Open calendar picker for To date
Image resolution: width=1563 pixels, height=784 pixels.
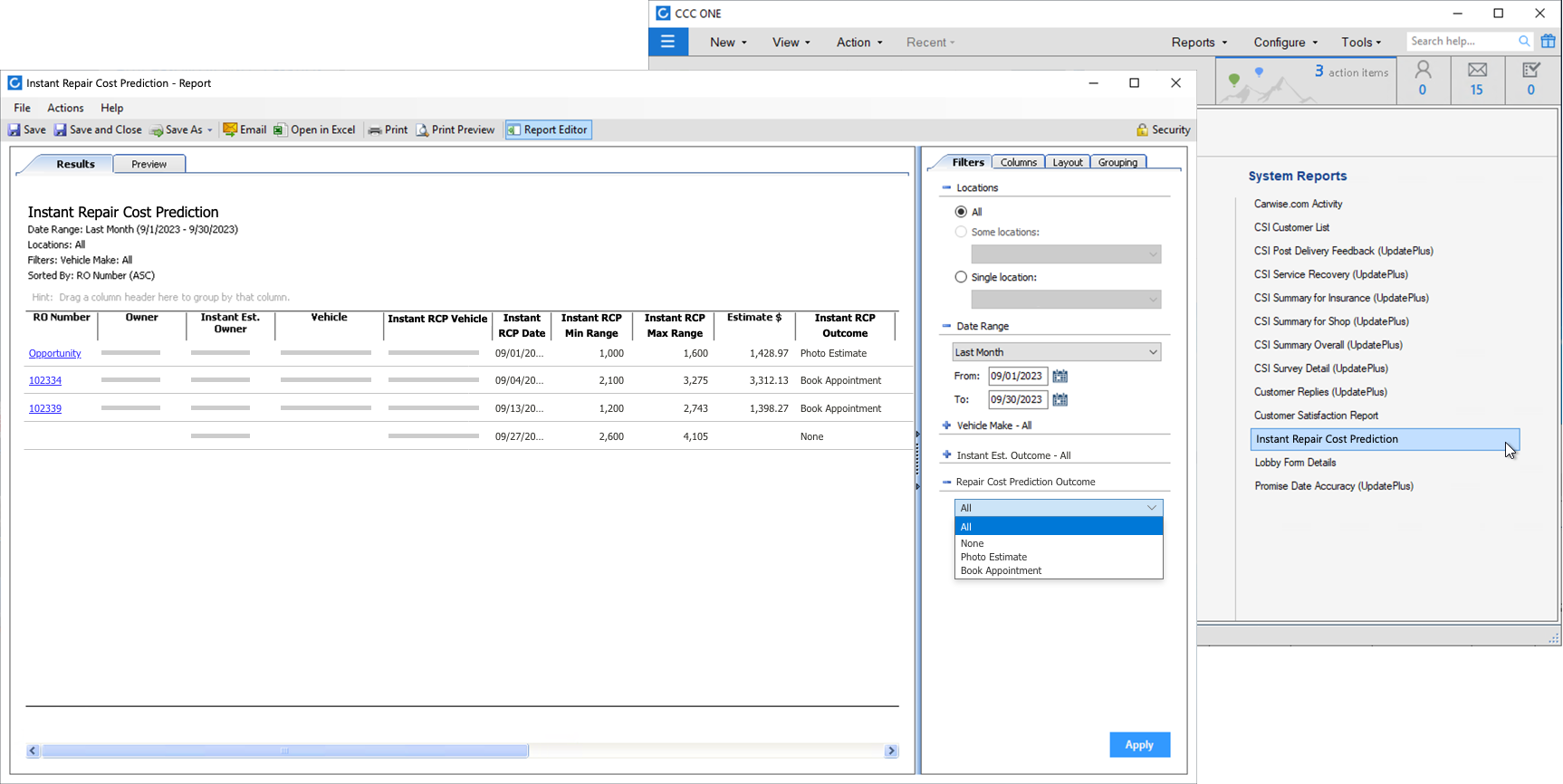tap(1060, 400)
